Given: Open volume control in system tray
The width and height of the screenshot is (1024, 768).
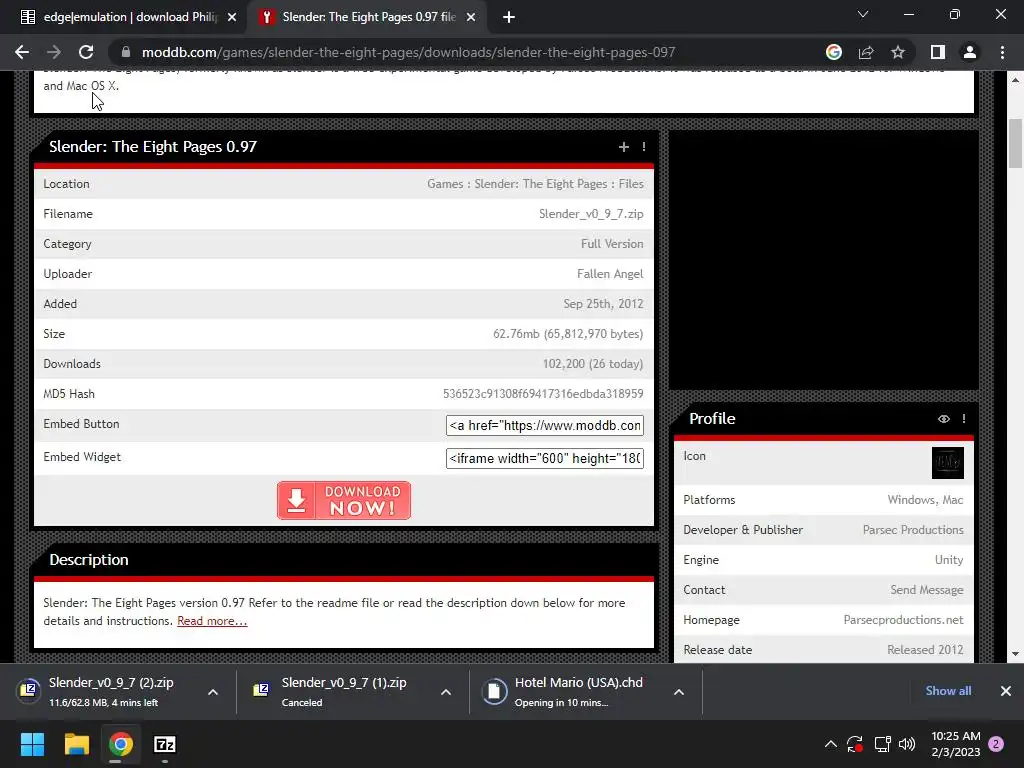Looking at the screenshot, I should 907,744.
